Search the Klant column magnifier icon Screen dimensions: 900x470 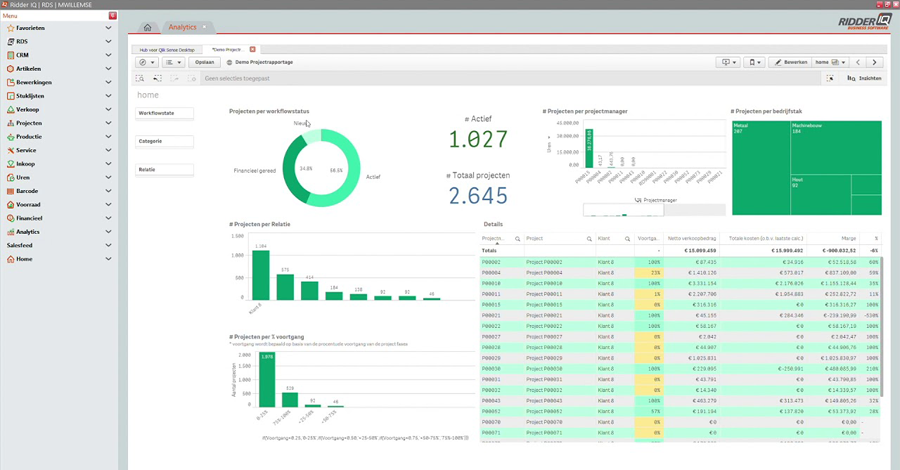[x=627, y=239]
